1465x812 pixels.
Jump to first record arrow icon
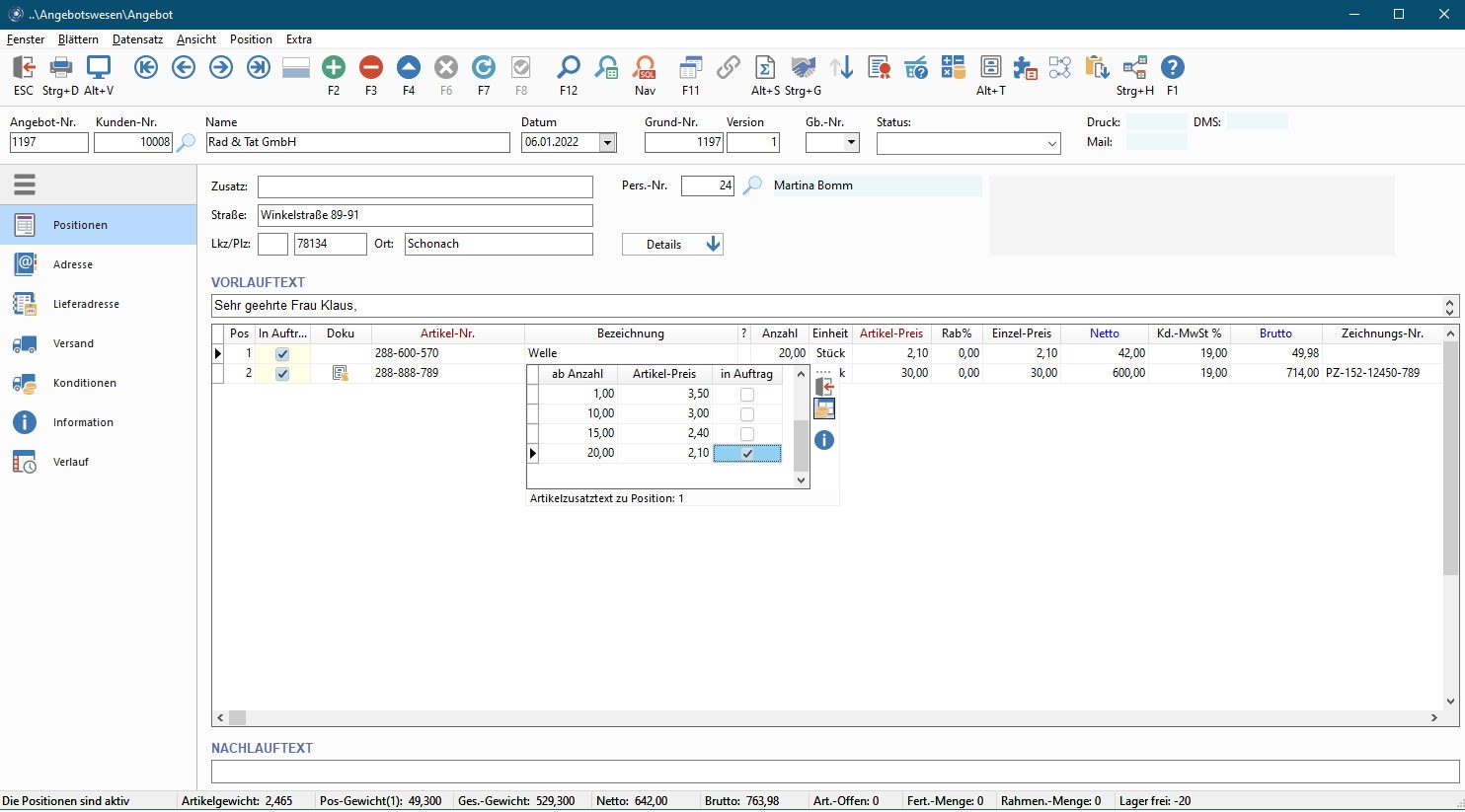[146, 68]
